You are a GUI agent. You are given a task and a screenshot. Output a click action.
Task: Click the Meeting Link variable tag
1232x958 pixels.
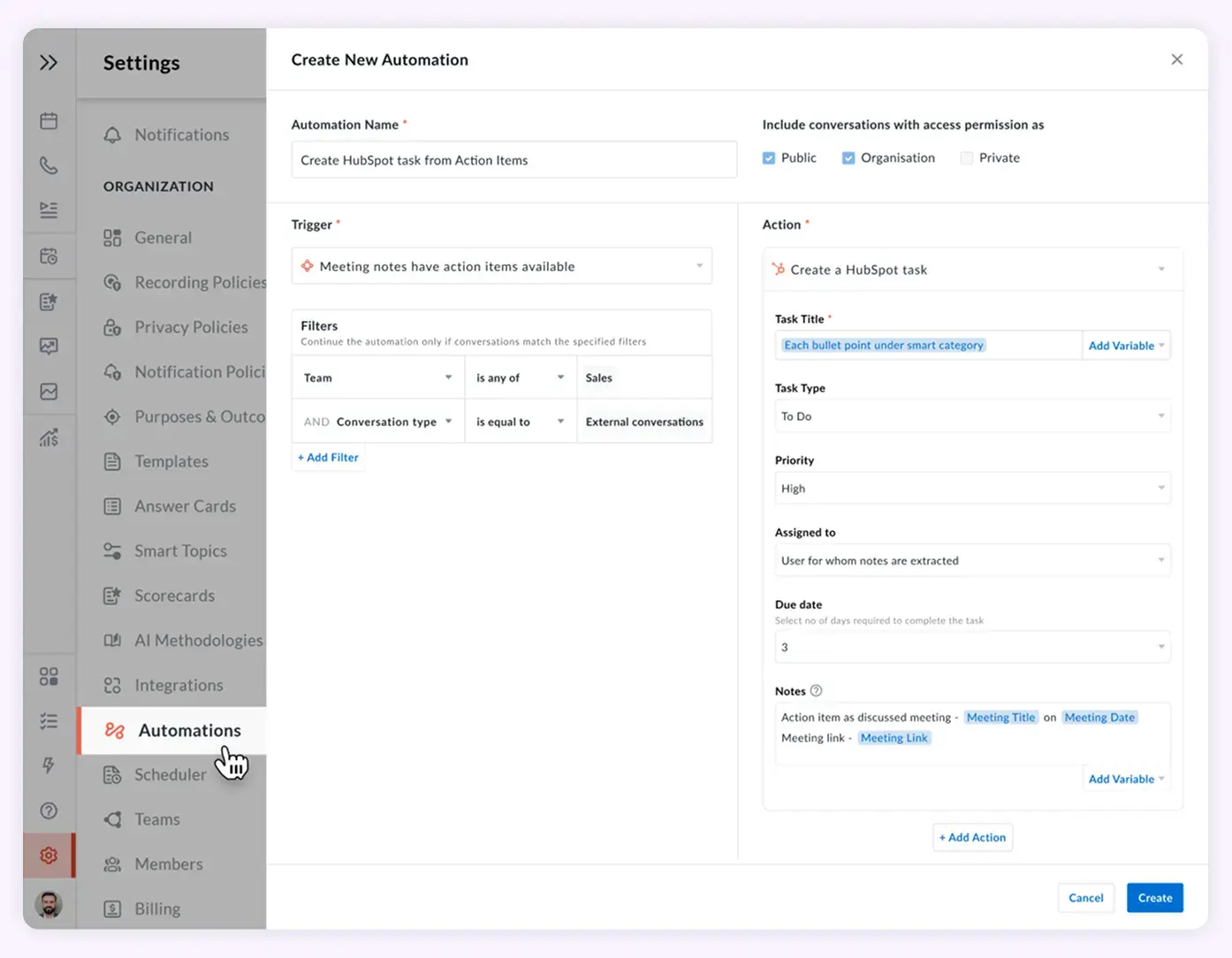tap(894, 738)
